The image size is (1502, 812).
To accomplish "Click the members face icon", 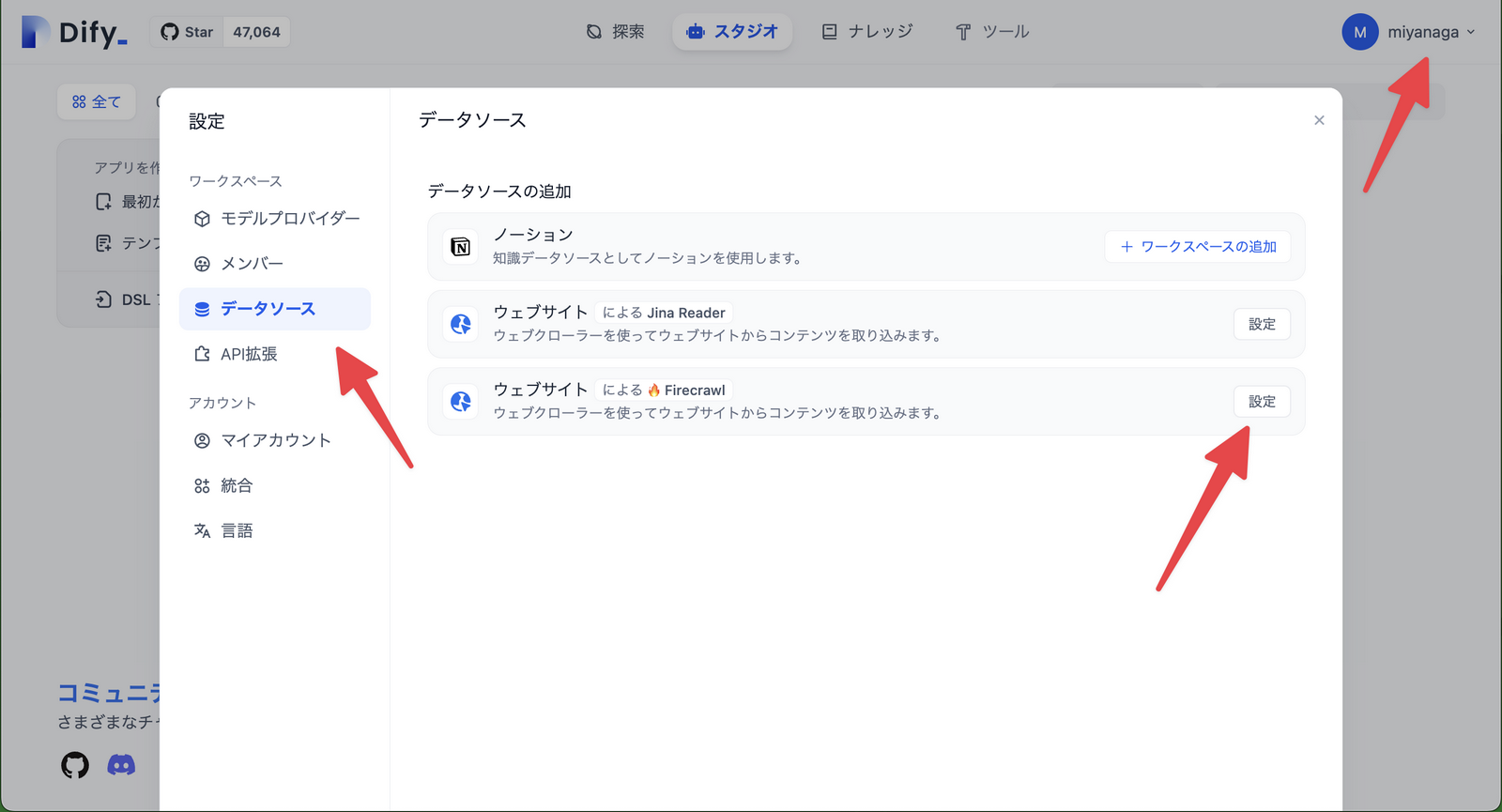I will coord(202,264).
